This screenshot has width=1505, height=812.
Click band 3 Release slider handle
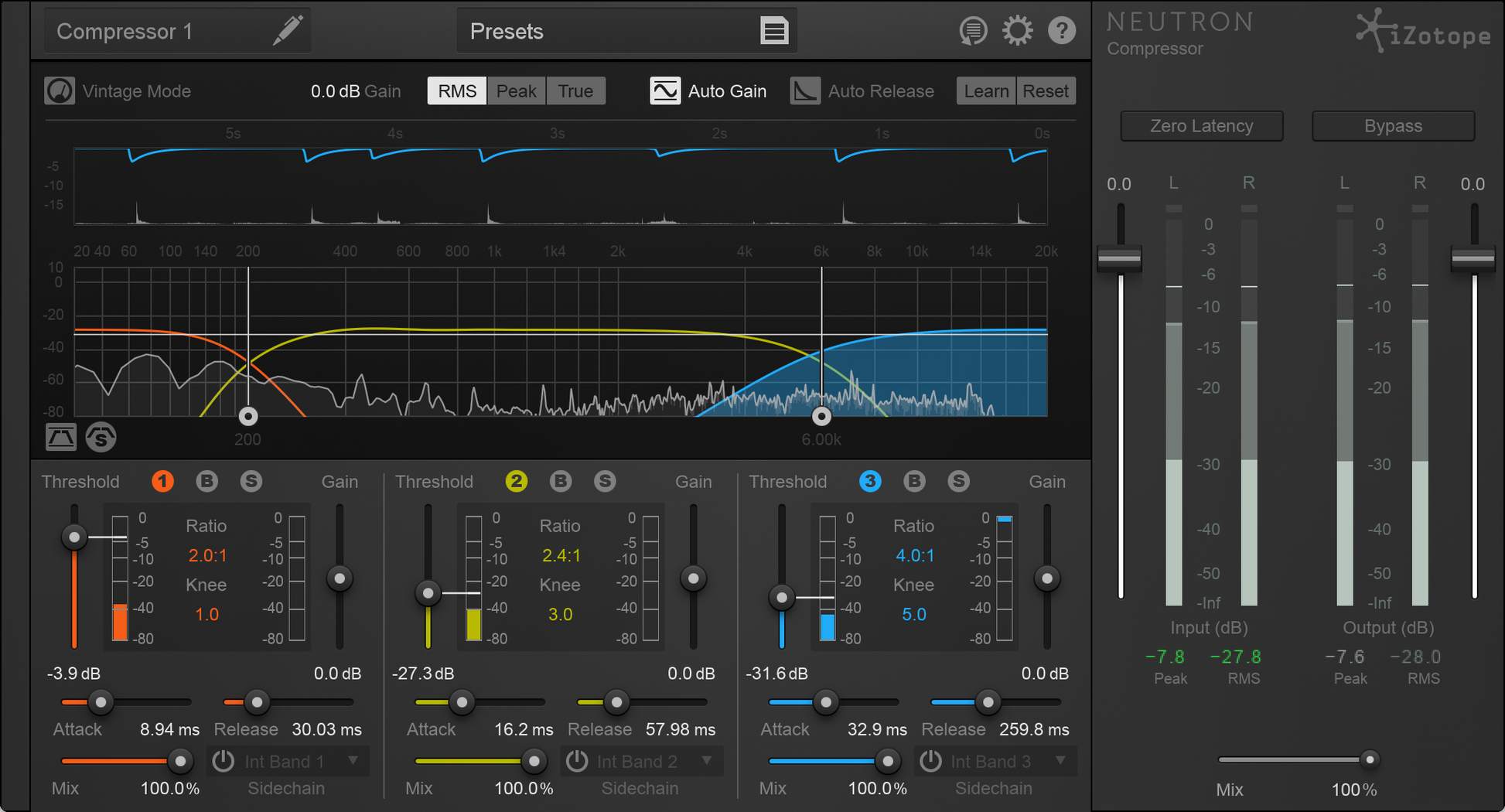(x=988, y=702)
